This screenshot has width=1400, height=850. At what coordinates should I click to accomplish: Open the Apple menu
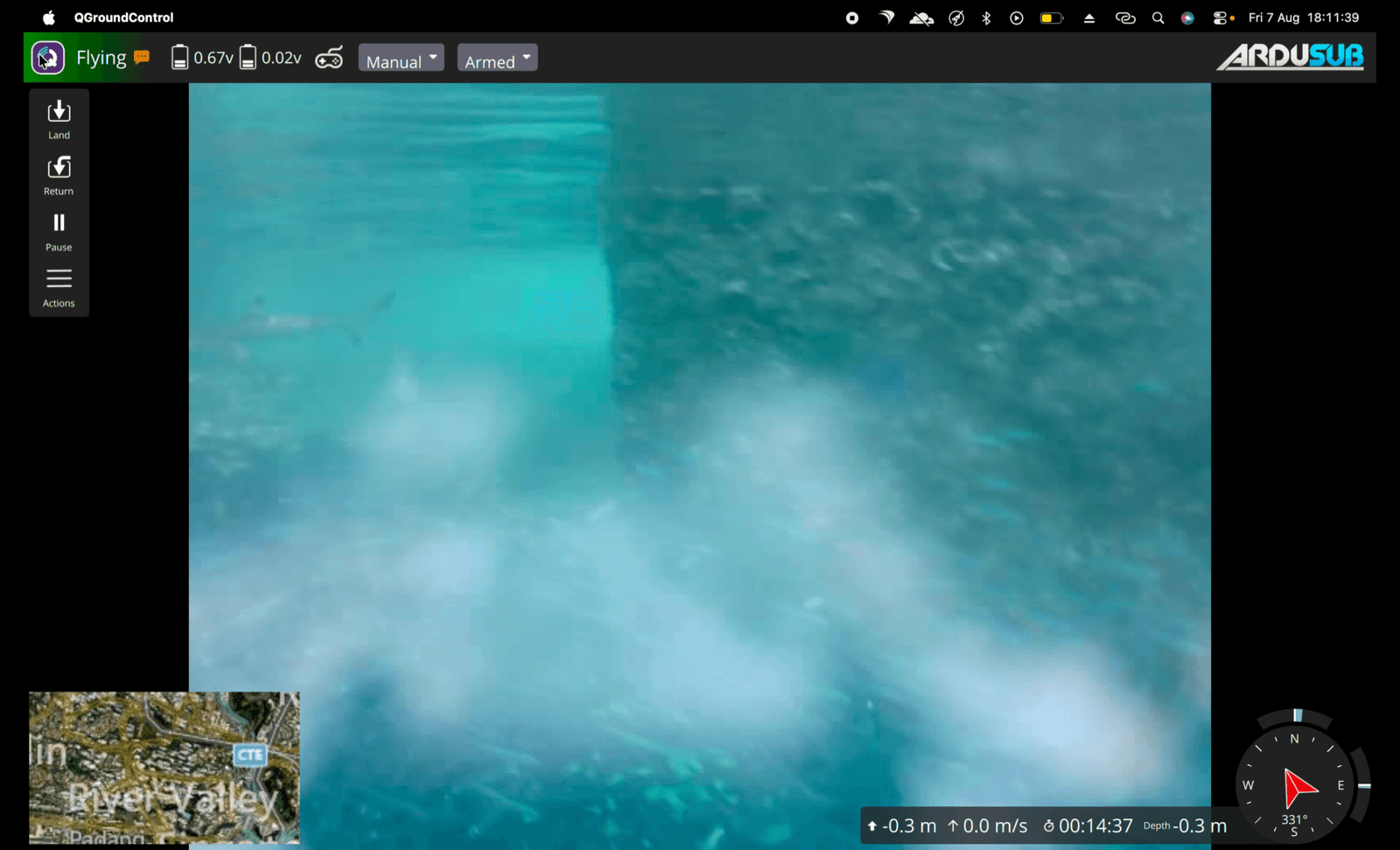49,18
